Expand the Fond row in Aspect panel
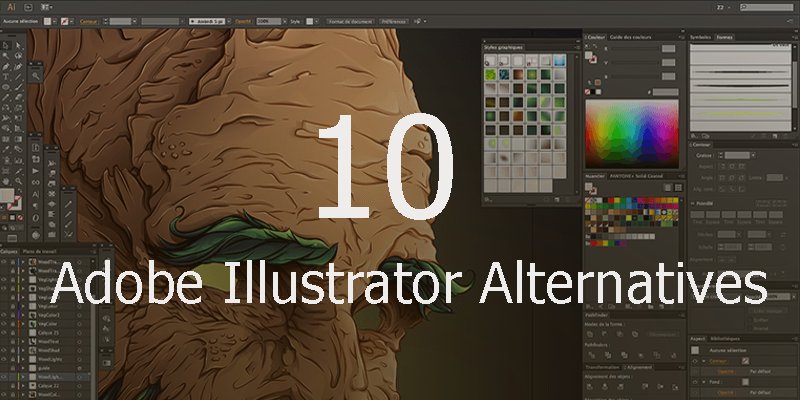The width and height of the screenshot is (800, 400). coord(704,382)
